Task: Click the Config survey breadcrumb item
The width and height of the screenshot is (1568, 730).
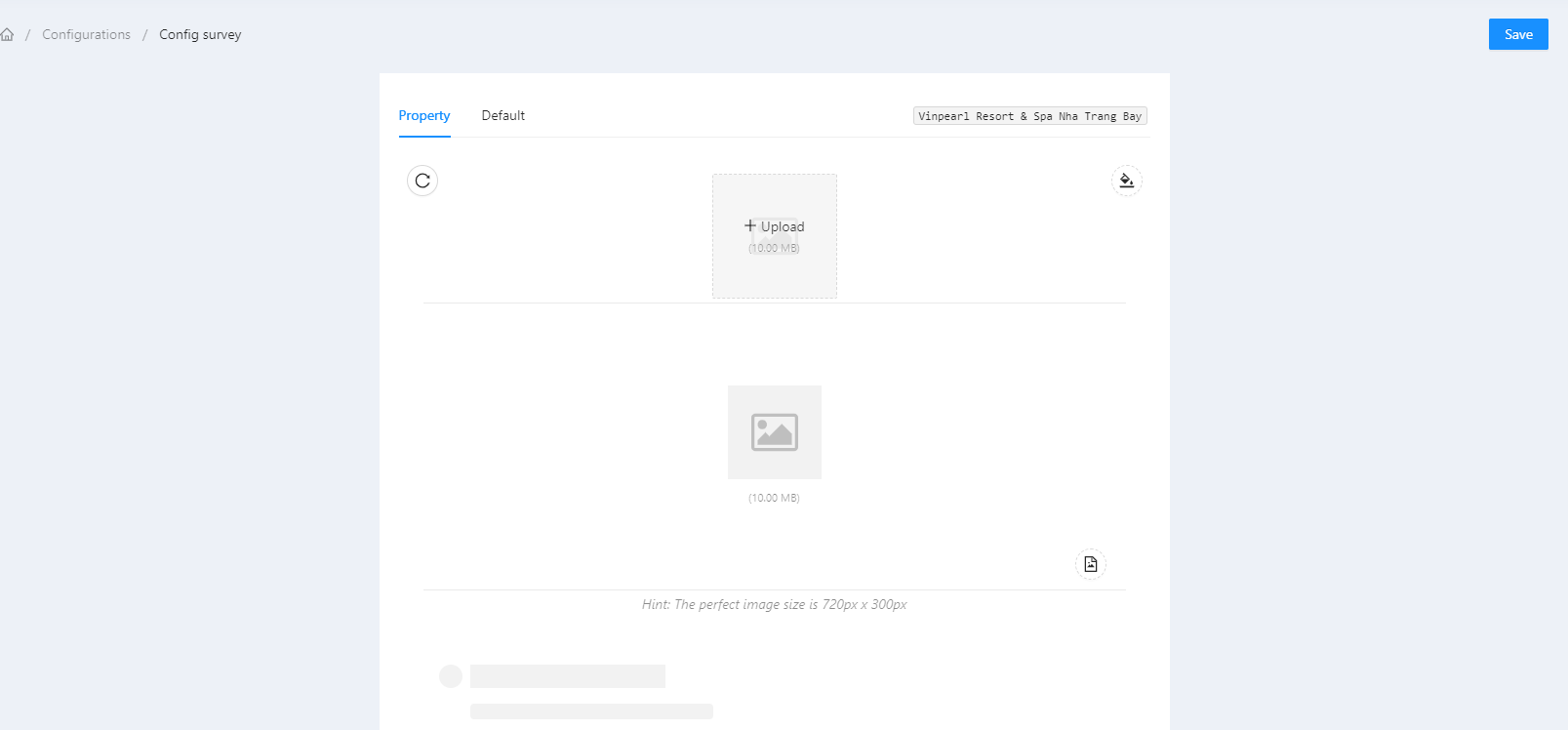Action: click(200, 34)
